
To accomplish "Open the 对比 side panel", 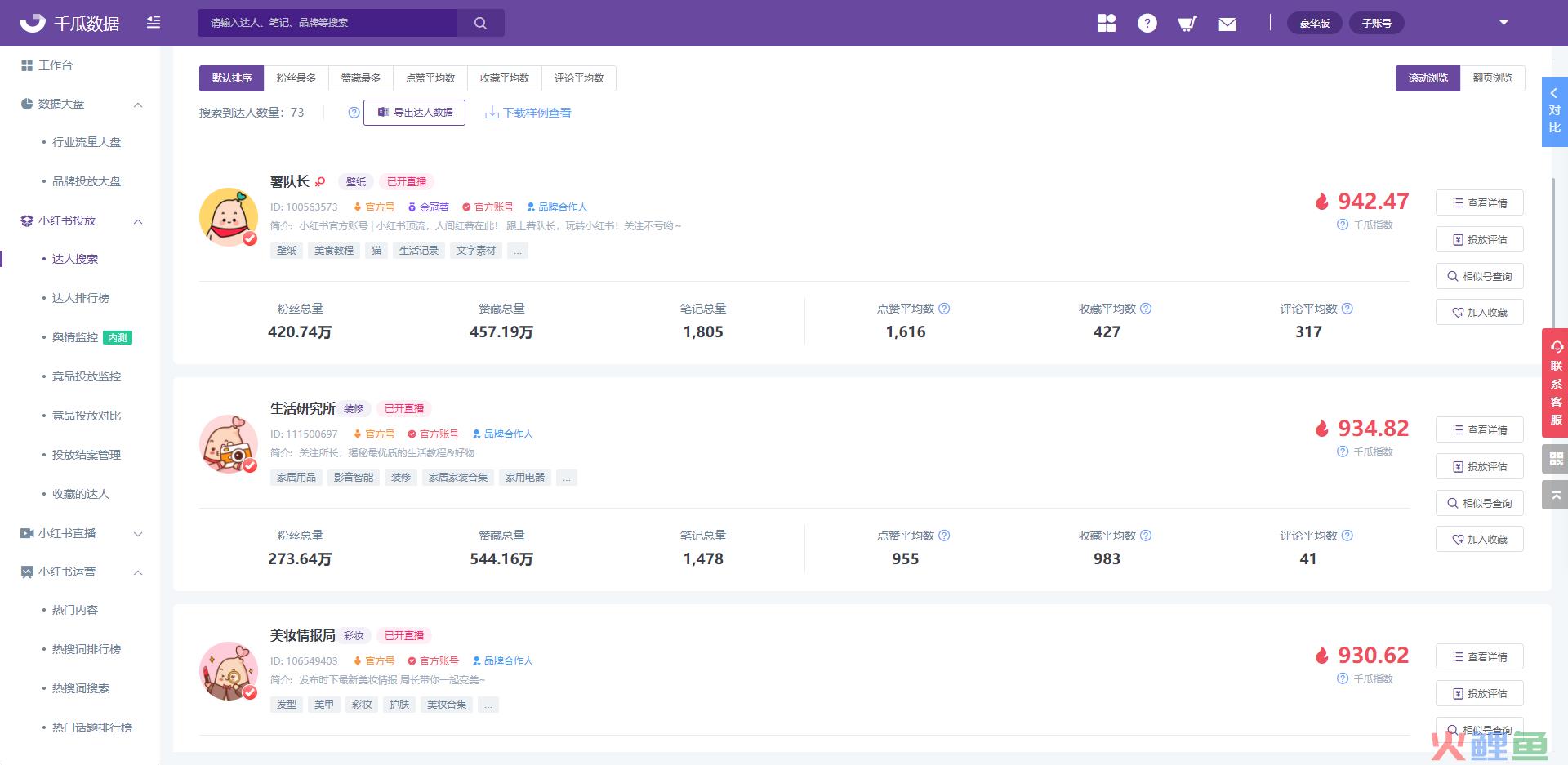I will (1555, 112).
